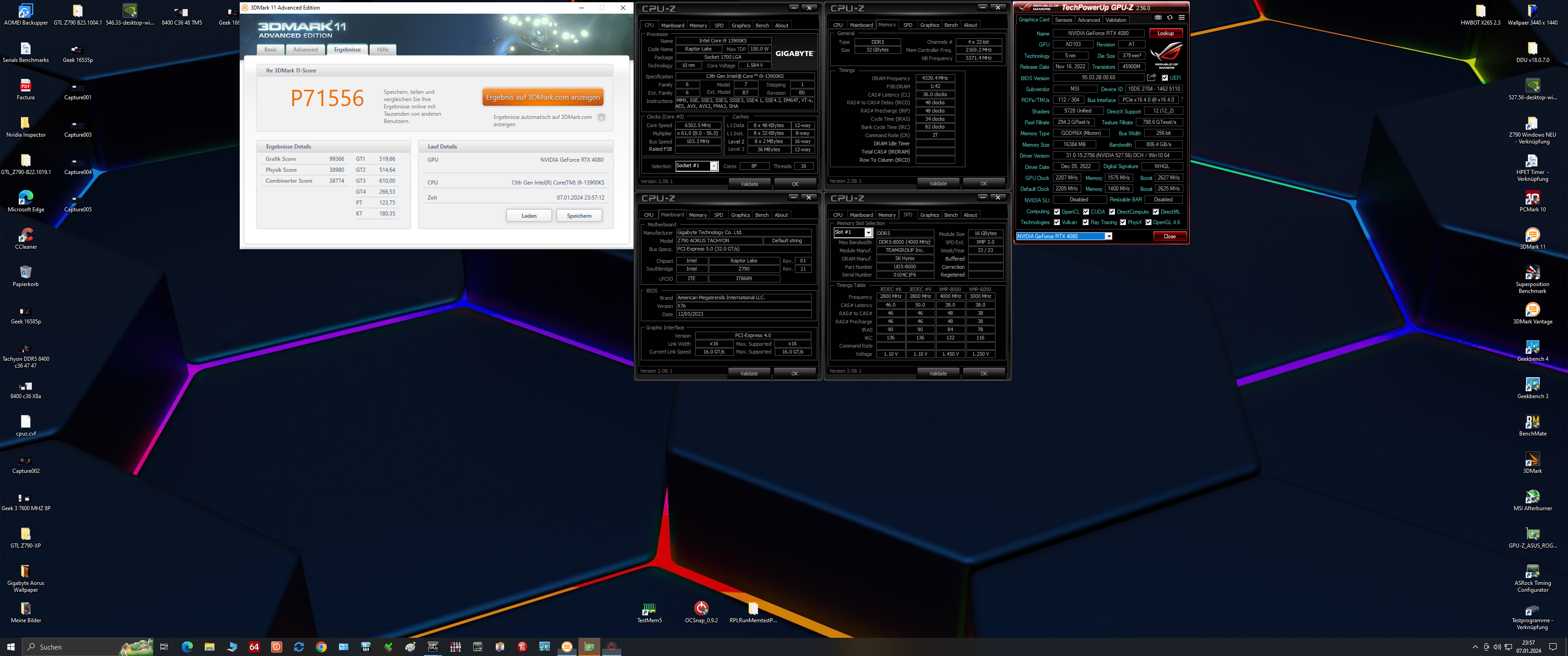The height and width of the screenshot is (656, 1568).
Task: Open the Sensors tab in GPU-Z
Action: (x=1063, y=20)
